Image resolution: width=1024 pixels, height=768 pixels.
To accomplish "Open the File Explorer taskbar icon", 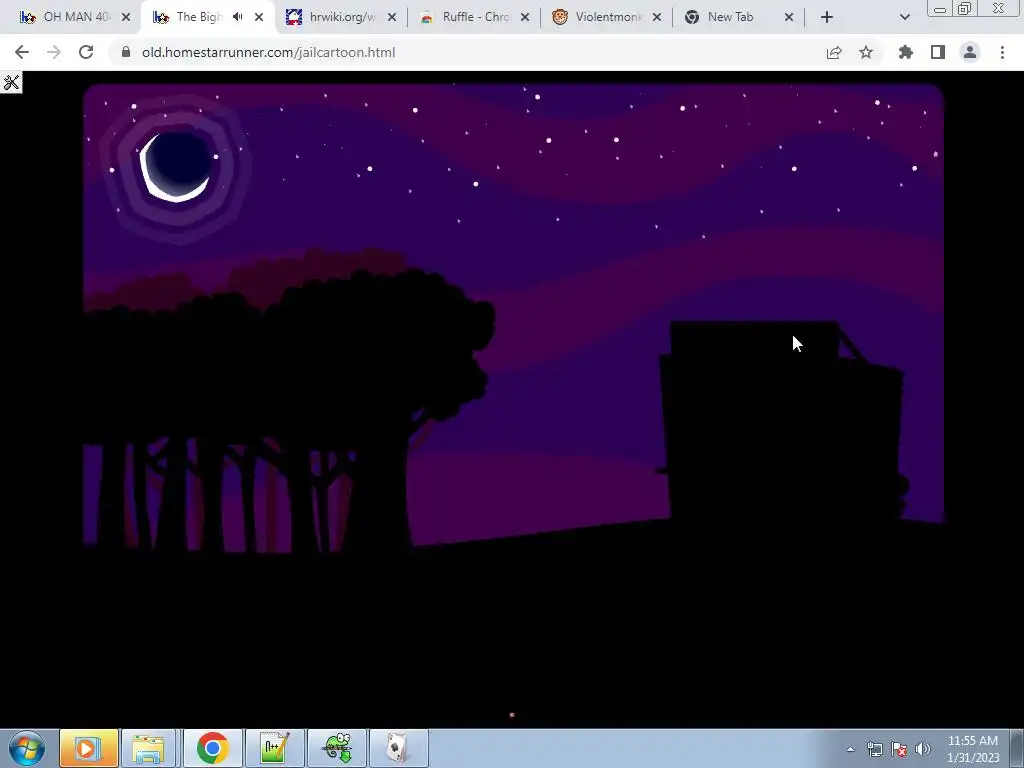I will coord(148,748).
